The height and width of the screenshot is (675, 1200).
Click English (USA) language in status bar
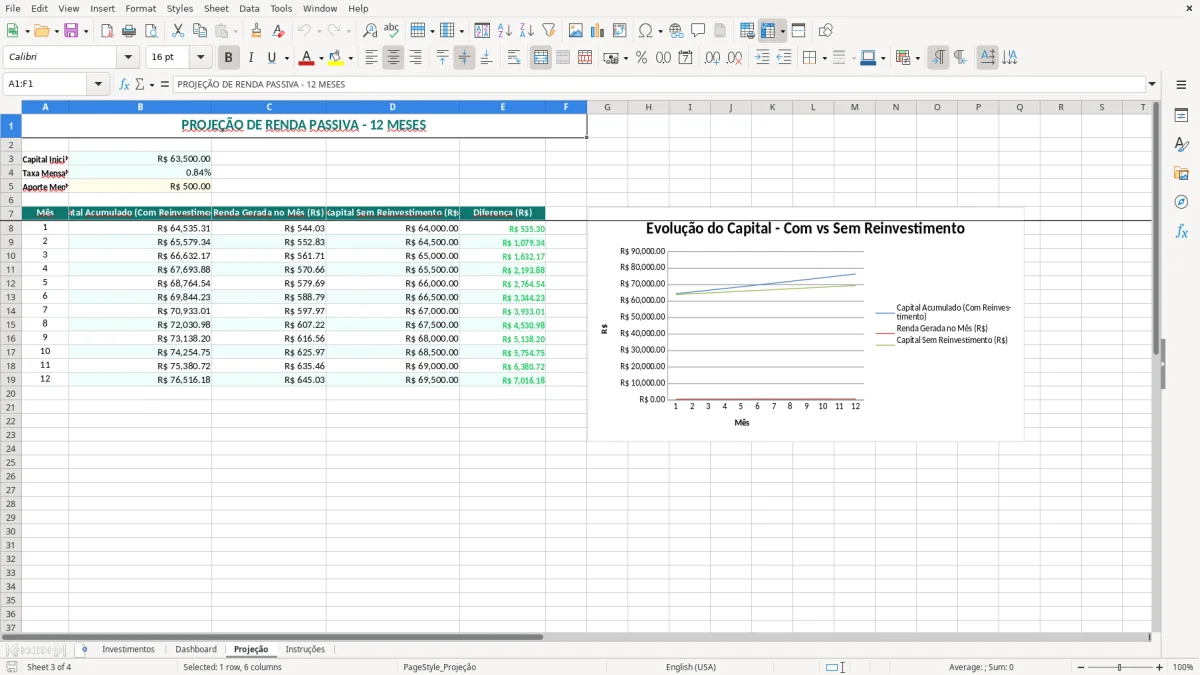[x=691, y=667]
